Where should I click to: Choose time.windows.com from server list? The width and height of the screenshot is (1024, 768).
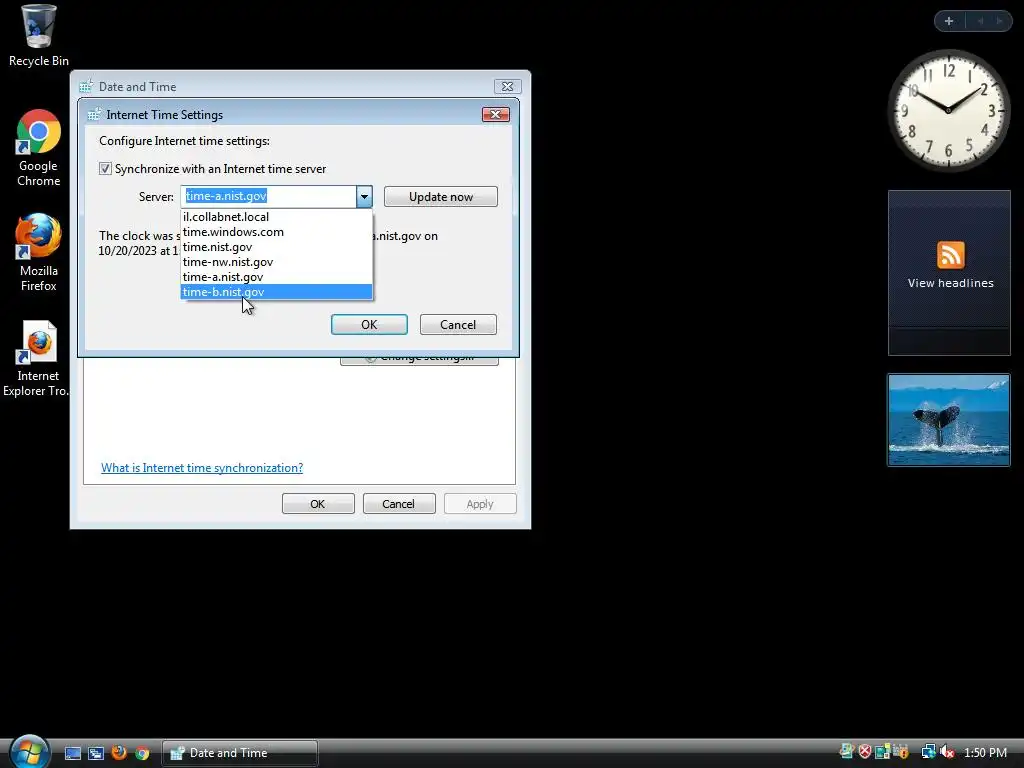[x=276, y=232]
